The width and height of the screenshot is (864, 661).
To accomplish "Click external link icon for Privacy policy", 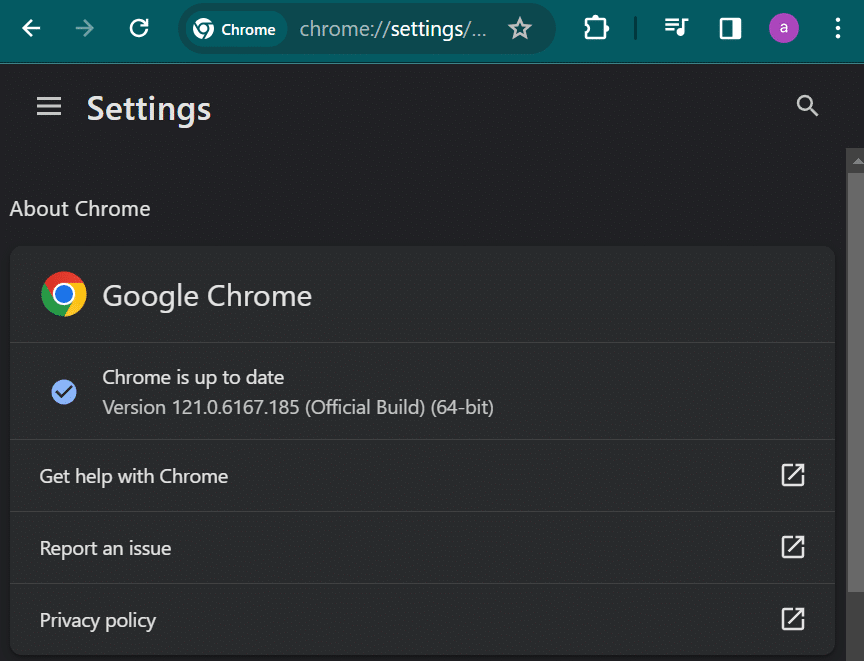I will click(793, 619).
